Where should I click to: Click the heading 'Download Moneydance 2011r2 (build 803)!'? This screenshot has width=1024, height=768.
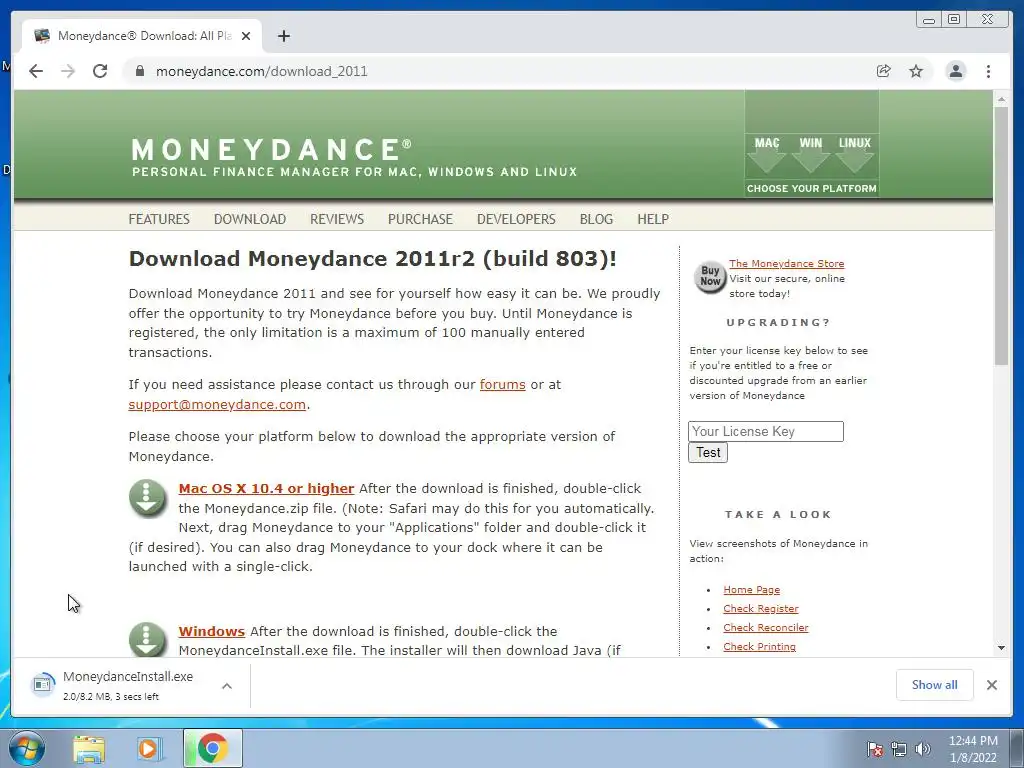pos(372,259)
